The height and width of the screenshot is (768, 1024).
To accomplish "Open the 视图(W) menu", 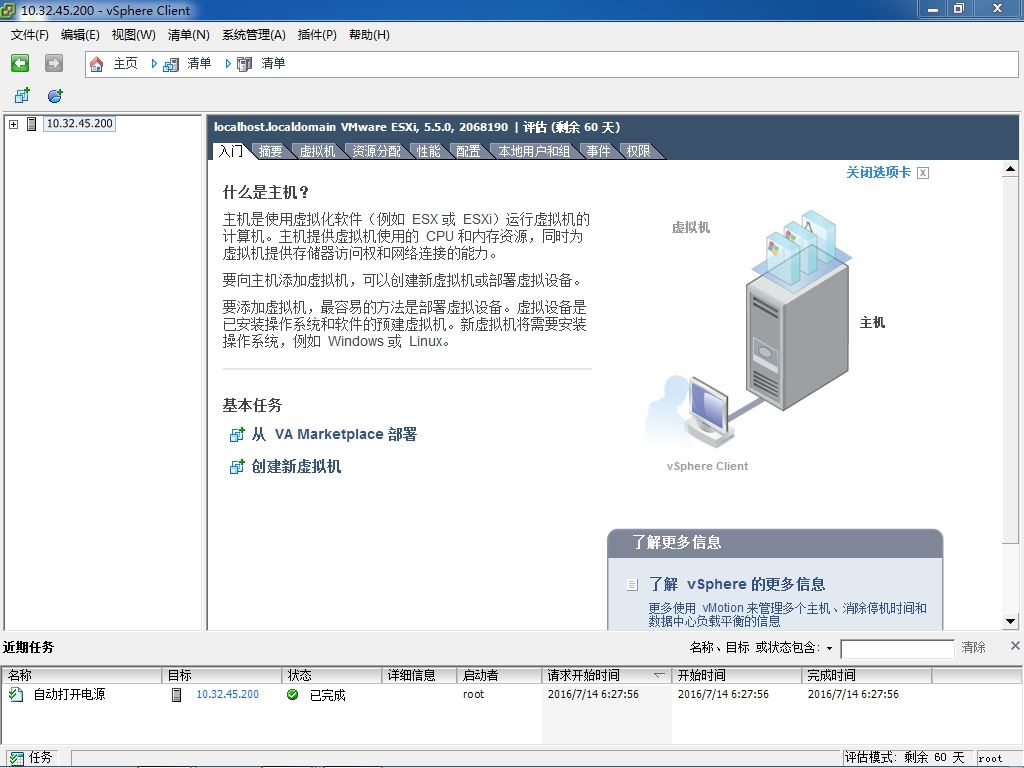I will (x=133, y=35).
